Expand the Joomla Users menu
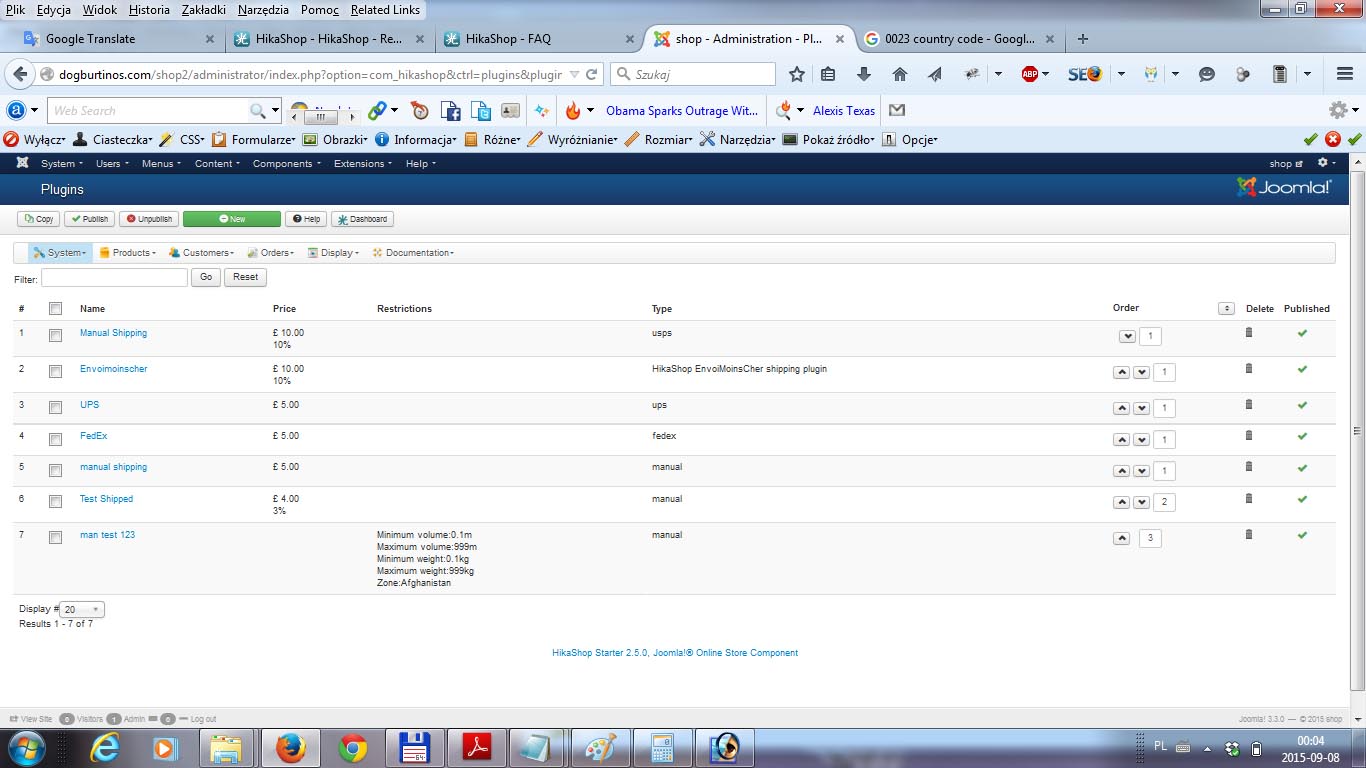 click(x=111, y=163)
